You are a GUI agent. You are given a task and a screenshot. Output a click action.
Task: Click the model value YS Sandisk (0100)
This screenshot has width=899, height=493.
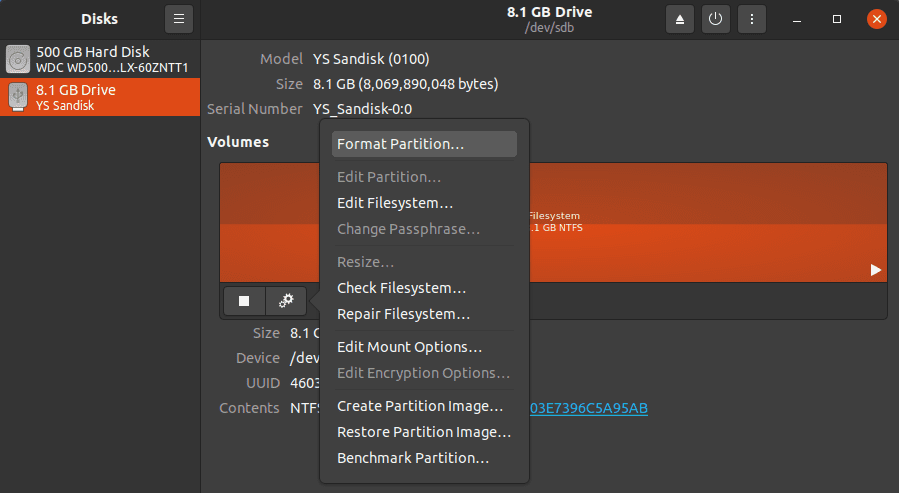click(371, 59)
